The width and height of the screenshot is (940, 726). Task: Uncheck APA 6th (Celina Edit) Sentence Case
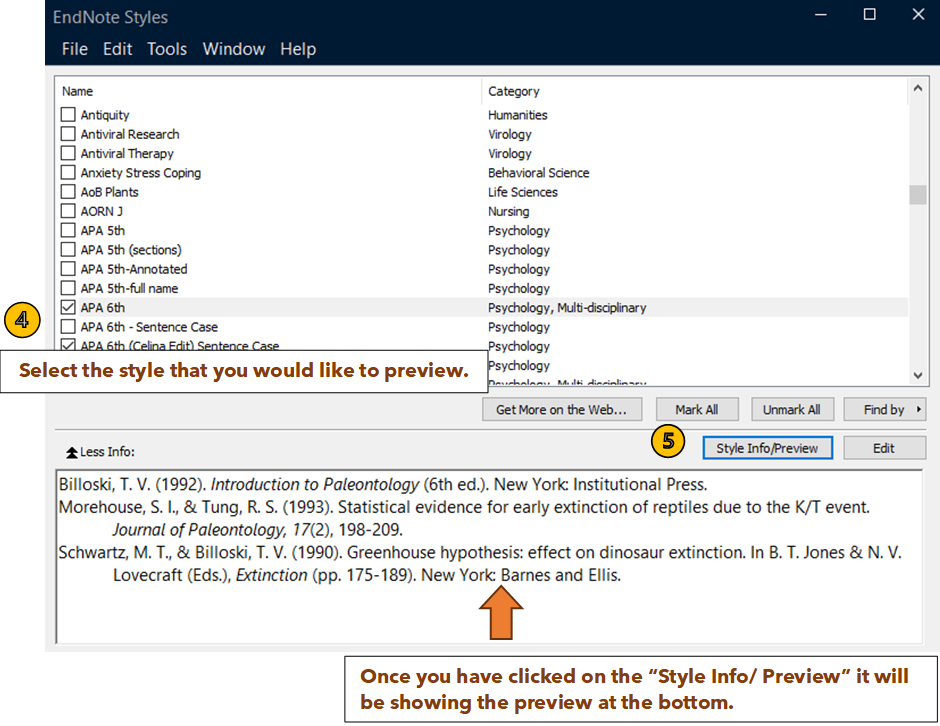pos(66,345)
